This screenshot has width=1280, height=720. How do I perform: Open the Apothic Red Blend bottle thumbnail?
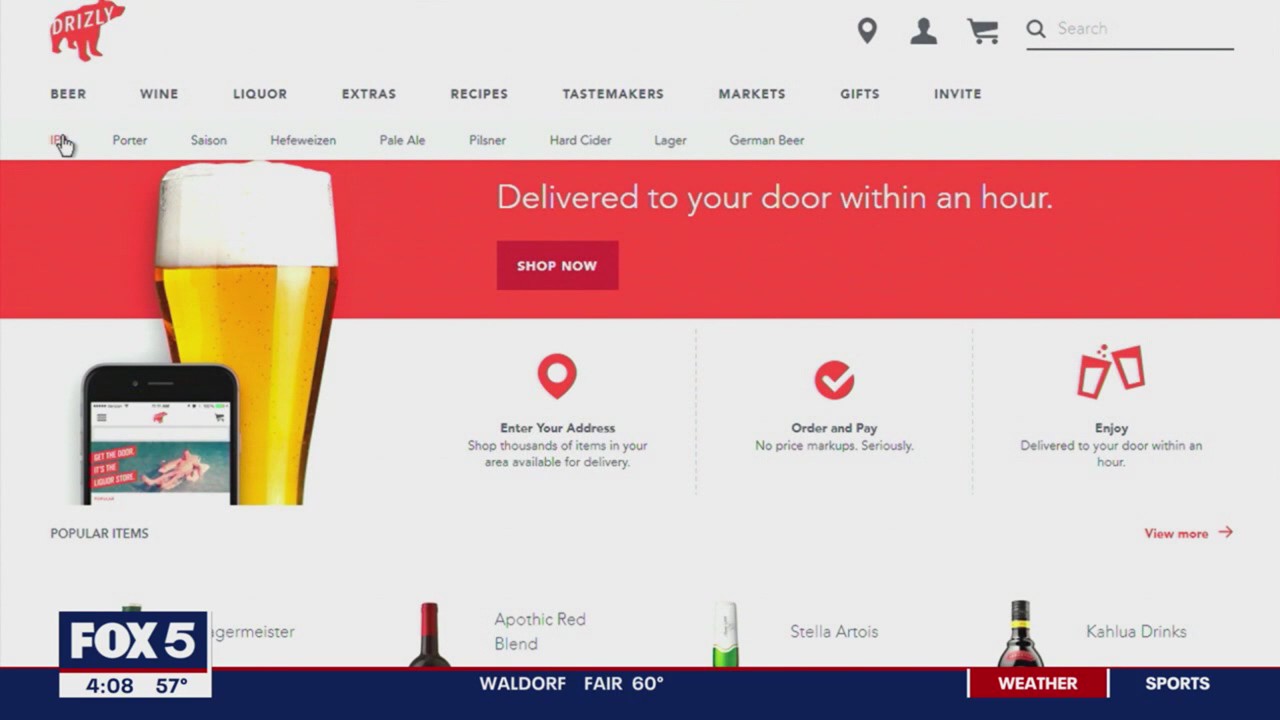pos(429,635)
